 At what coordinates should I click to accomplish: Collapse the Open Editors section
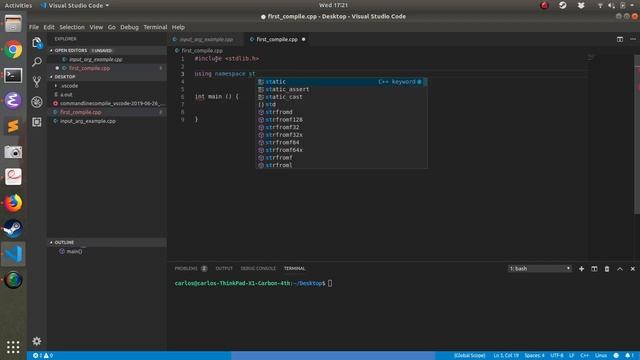(71, 50)
